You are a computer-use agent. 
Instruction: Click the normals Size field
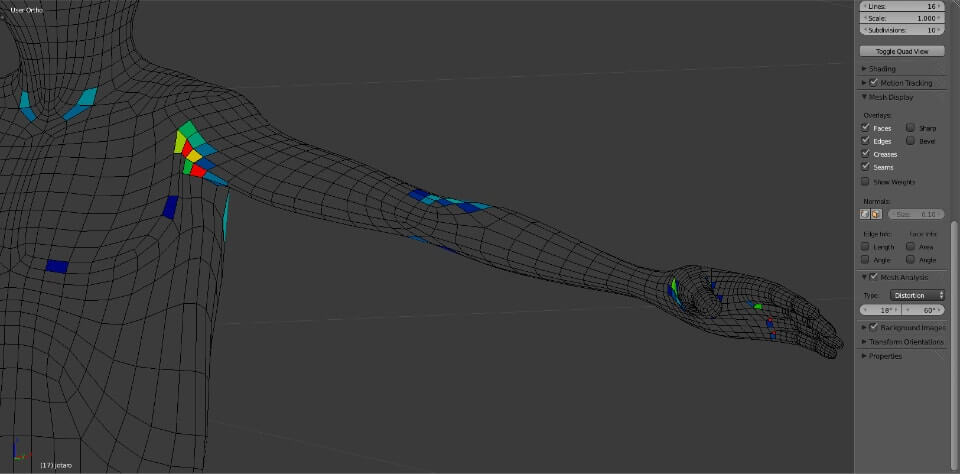[x=916, y=214]
